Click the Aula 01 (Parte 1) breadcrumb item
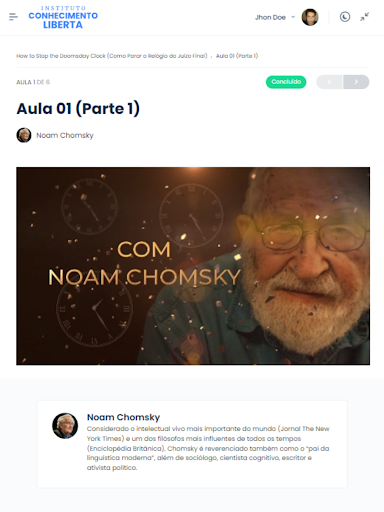Viewport: 384px width, 512px height. click(237, 56)
